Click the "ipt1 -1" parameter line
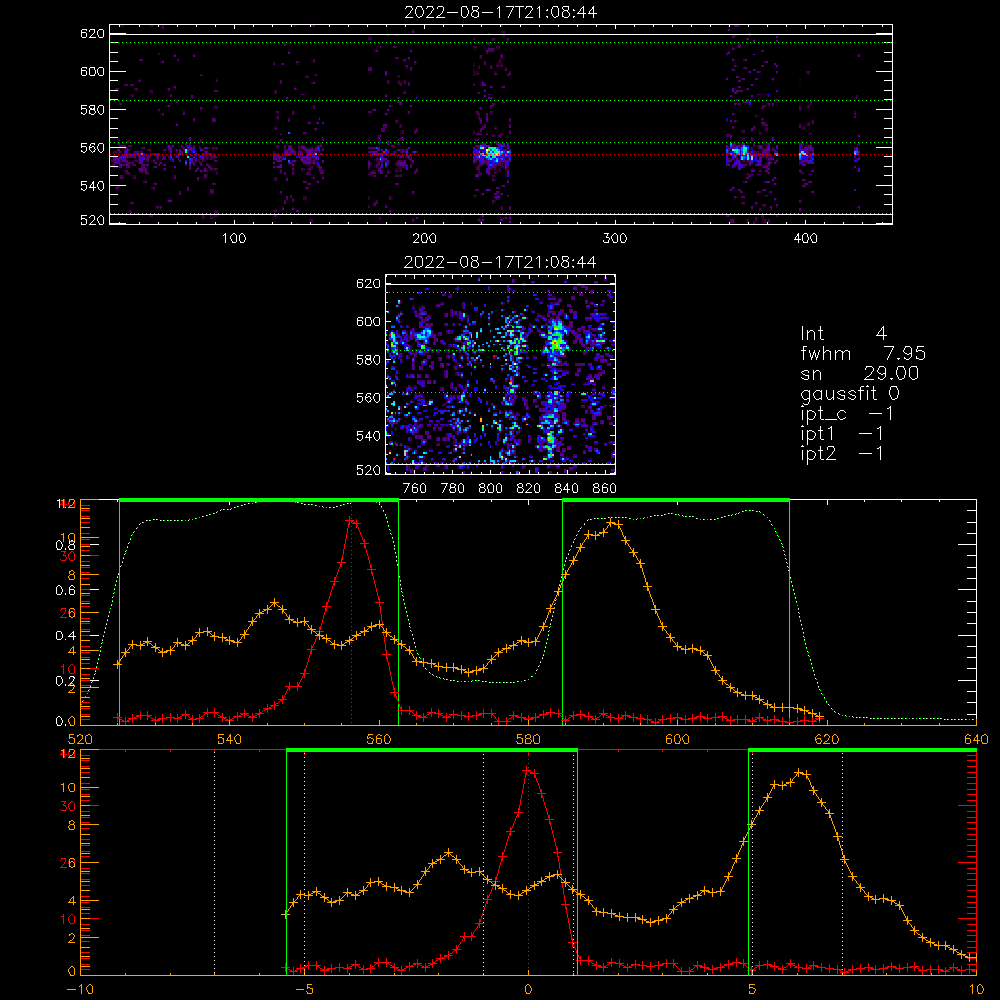This screenshot has width=1000, height=1000. coord(842,434)
